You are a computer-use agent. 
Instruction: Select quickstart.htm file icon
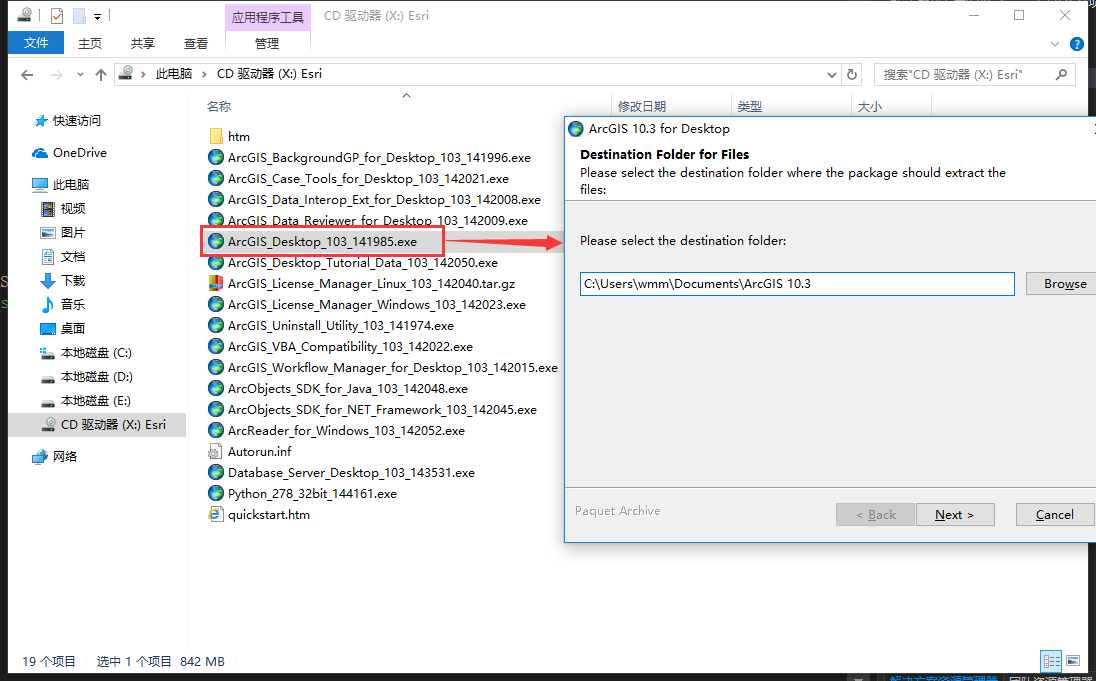[216, 514]
